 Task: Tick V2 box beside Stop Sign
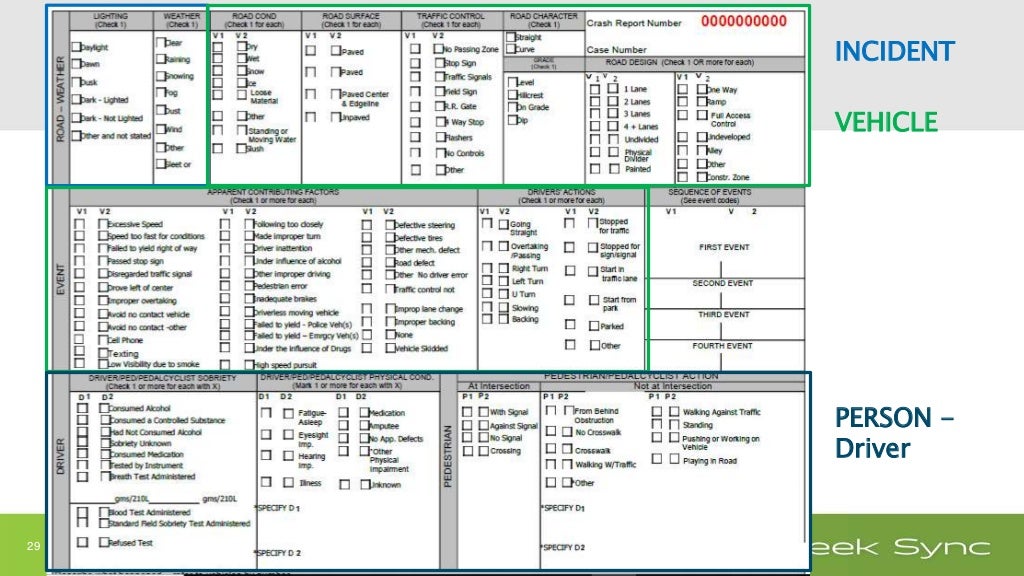pos(440,63)
